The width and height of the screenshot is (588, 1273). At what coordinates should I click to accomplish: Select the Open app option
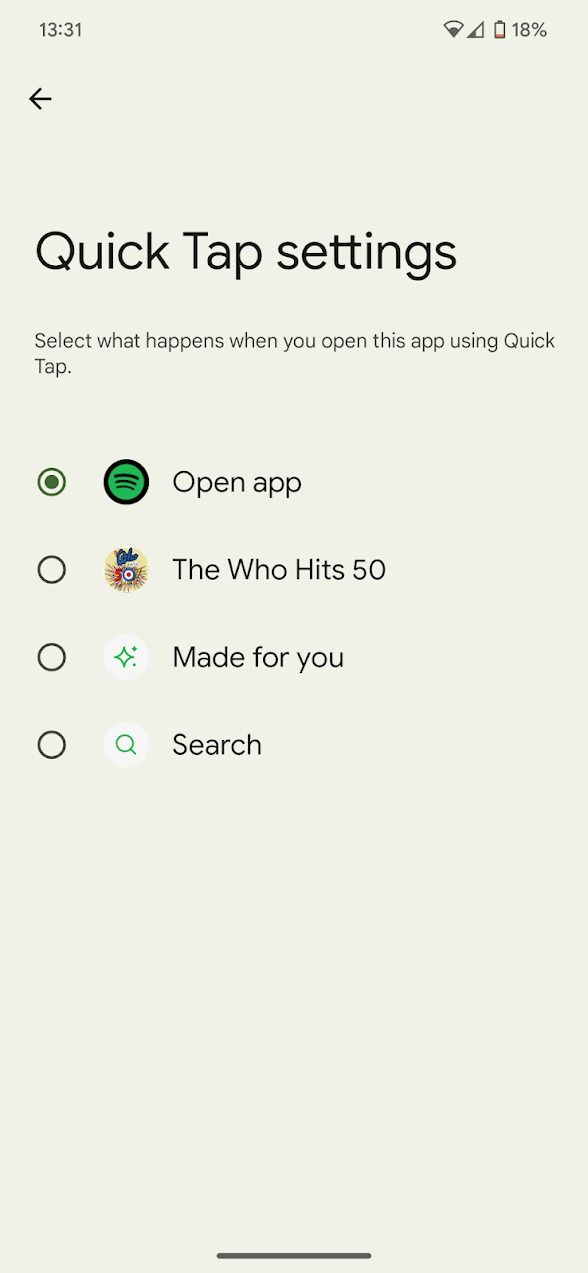52,482
